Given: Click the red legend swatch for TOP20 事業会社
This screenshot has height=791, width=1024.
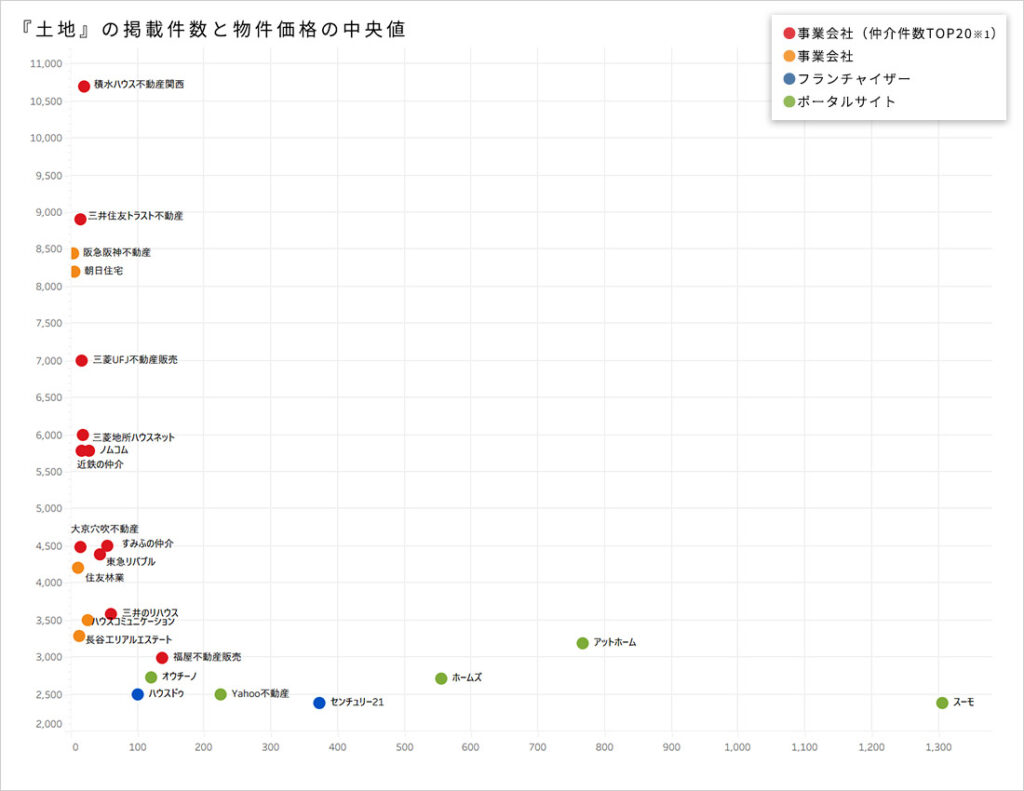Looking at the screenshot, I should tap(789, 34).
